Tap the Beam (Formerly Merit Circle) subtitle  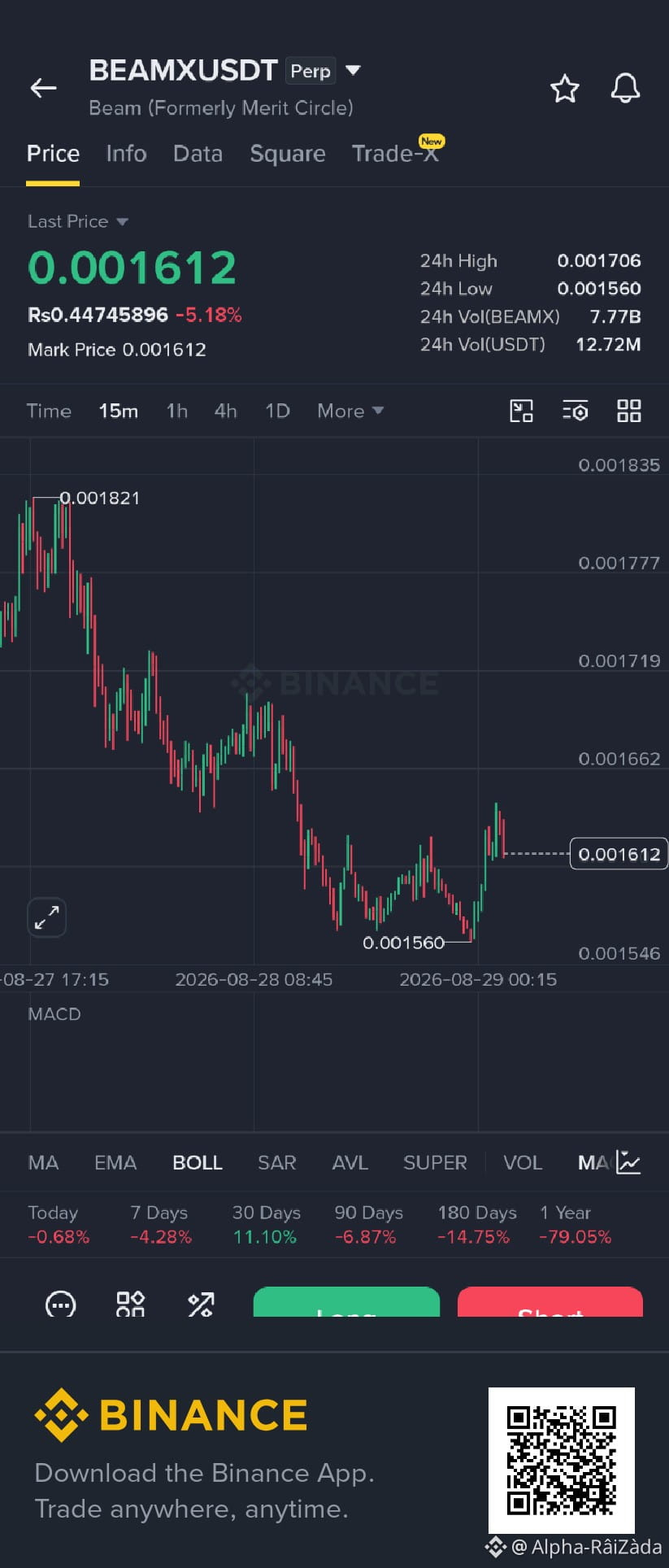[221, 108]
